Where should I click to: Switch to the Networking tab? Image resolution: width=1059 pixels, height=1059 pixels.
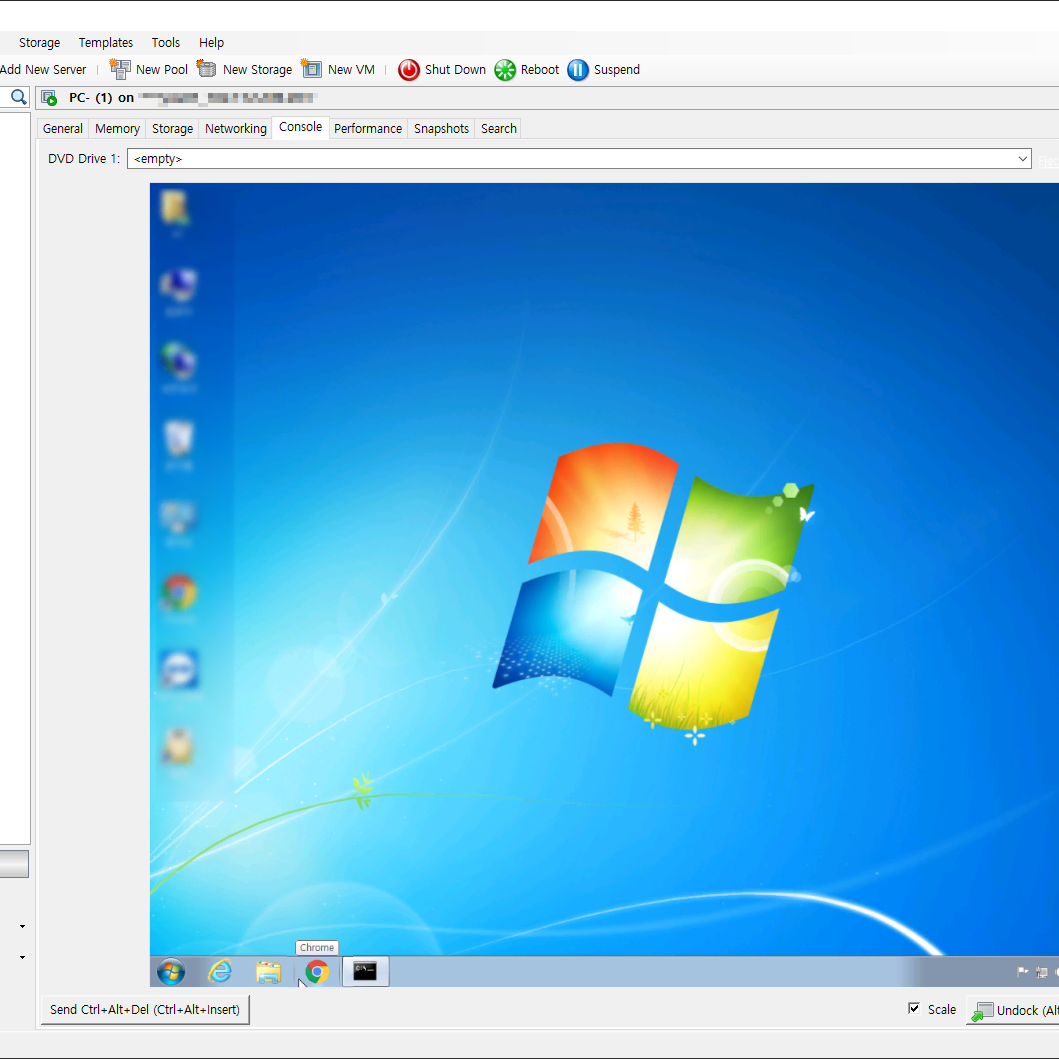tap(236, 128)
